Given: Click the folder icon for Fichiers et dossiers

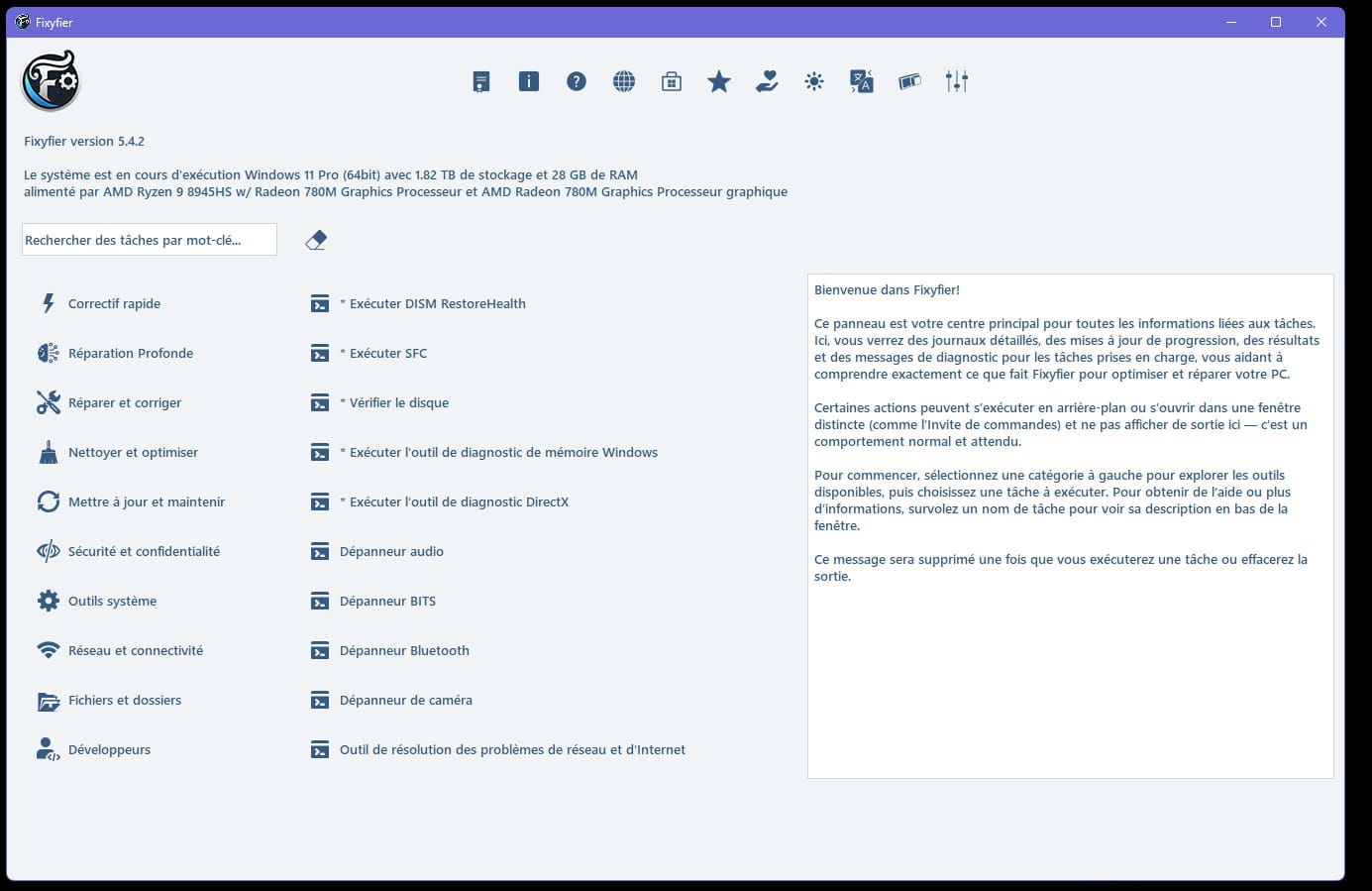Looking at the screenshot, I should click(49, 701).
